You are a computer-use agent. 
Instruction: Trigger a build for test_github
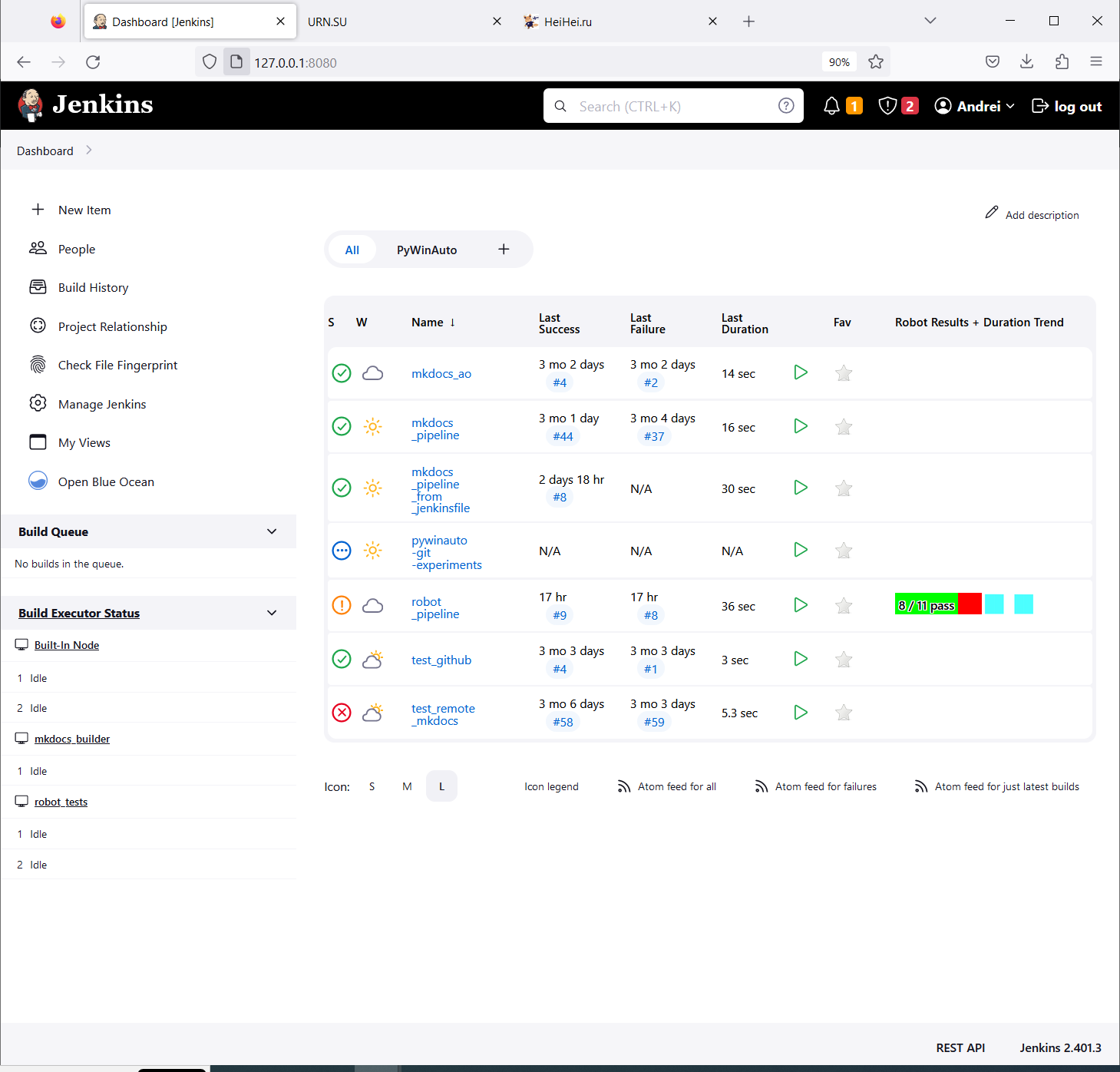click(801, 659)
